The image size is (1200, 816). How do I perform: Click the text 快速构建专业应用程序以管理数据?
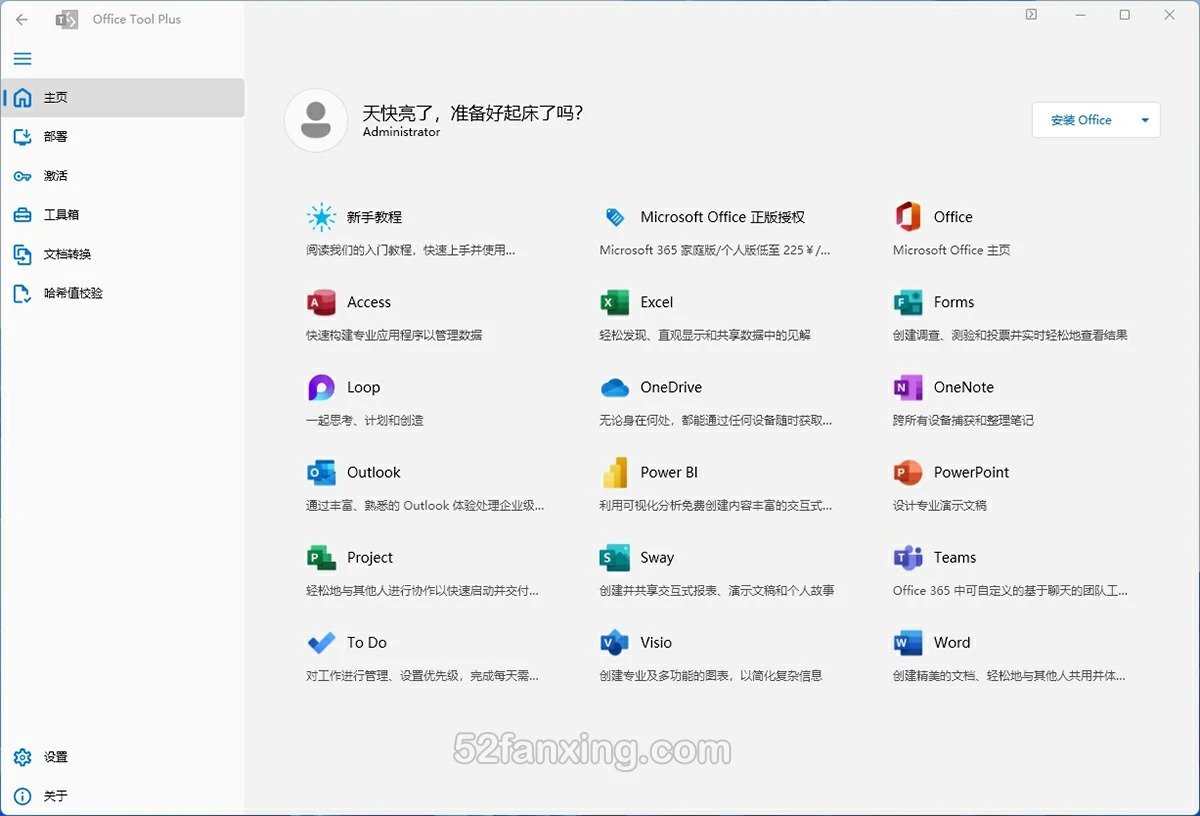click(x=394, y=335)
